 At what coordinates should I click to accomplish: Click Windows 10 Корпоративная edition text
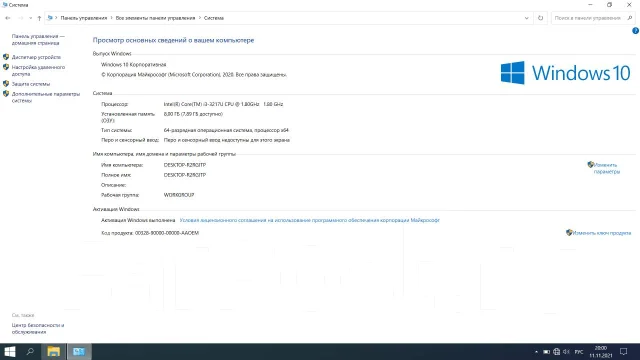[133, 64]
